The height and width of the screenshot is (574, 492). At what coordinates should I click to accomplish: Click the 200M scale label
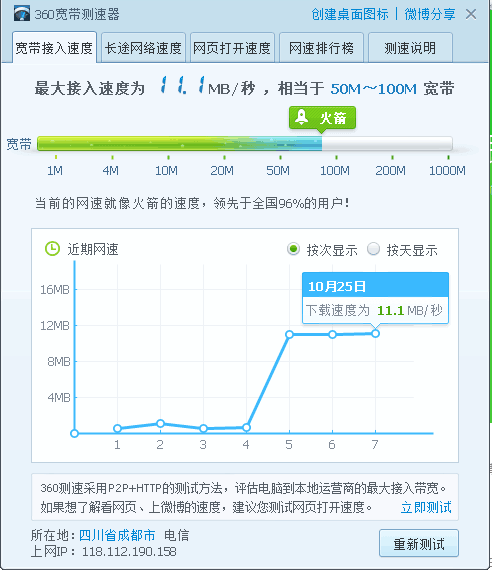pyautogui.click(x=390, y=171)
